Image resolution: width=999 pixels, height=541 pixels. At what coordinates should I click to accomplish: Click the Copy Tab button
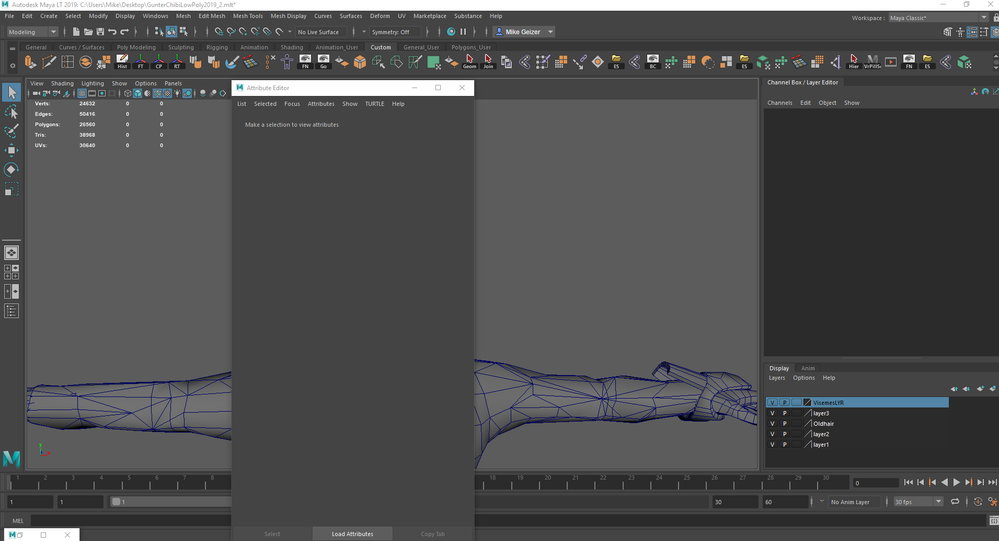pos(433,534)
